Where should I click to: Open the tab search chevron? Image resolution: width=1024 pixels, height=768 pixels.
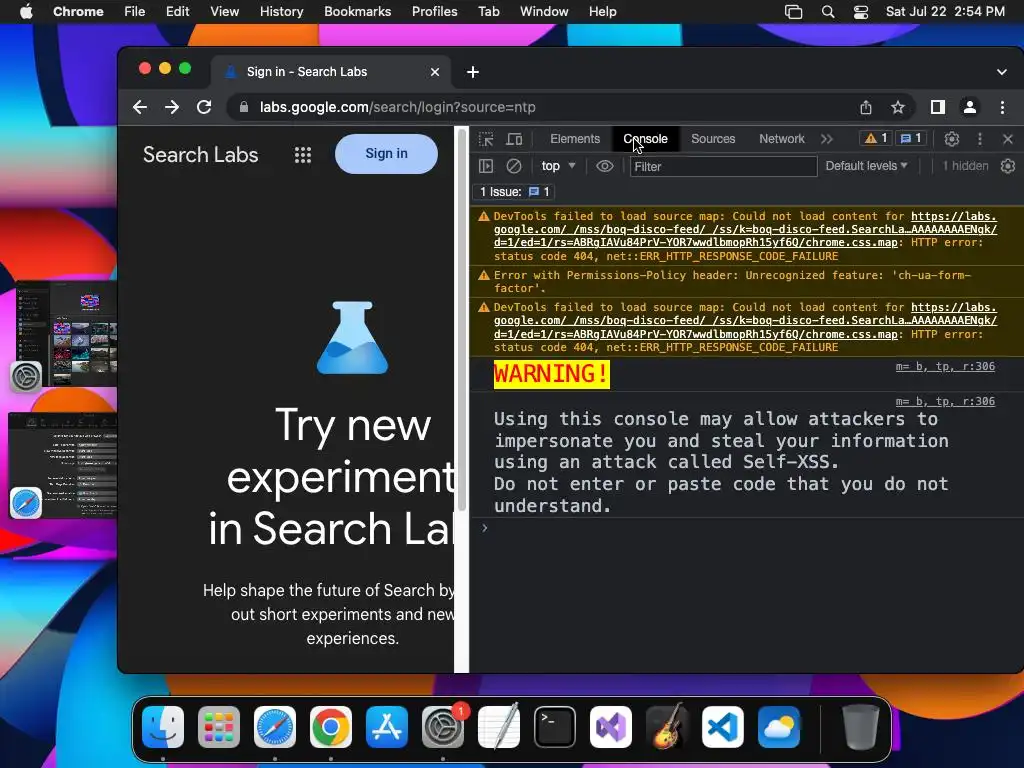(1002, 72)
